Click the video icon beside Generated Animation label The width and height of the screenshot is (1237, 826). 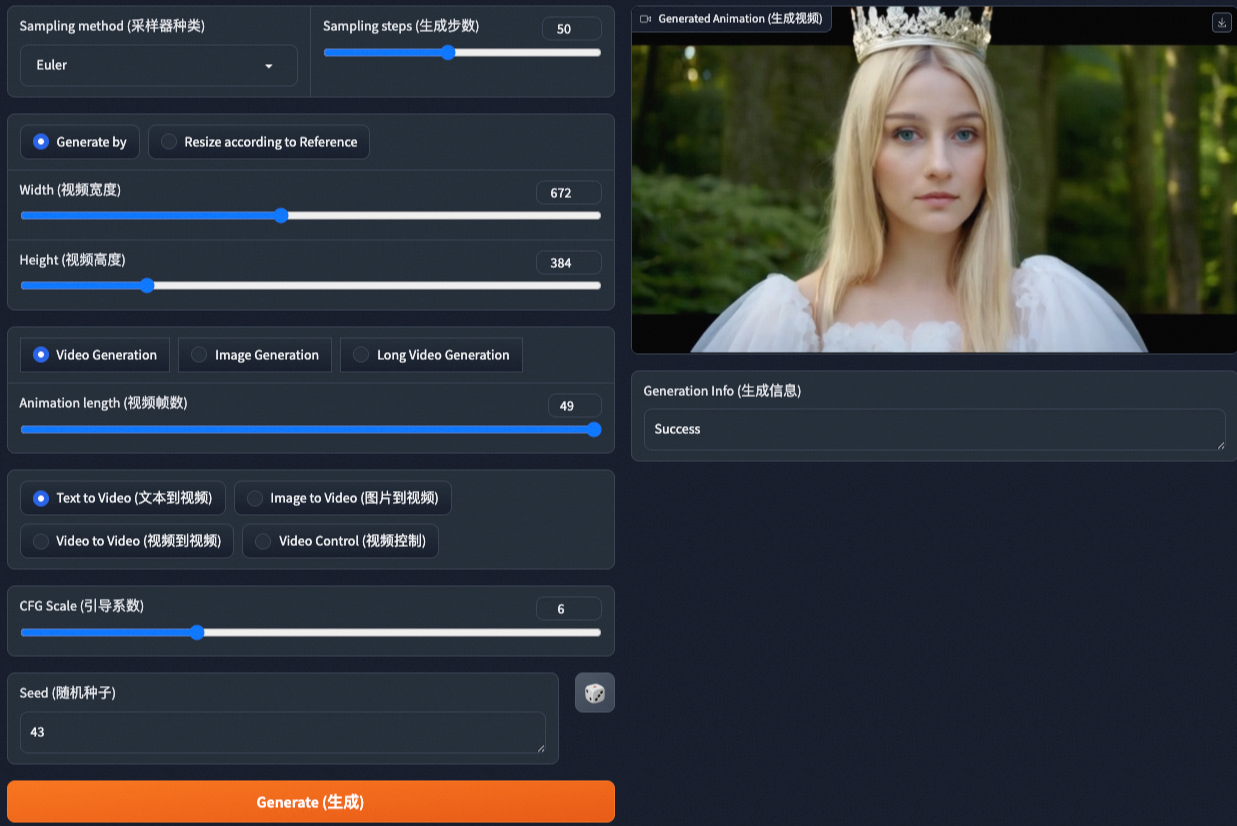(x=645, y=19)
